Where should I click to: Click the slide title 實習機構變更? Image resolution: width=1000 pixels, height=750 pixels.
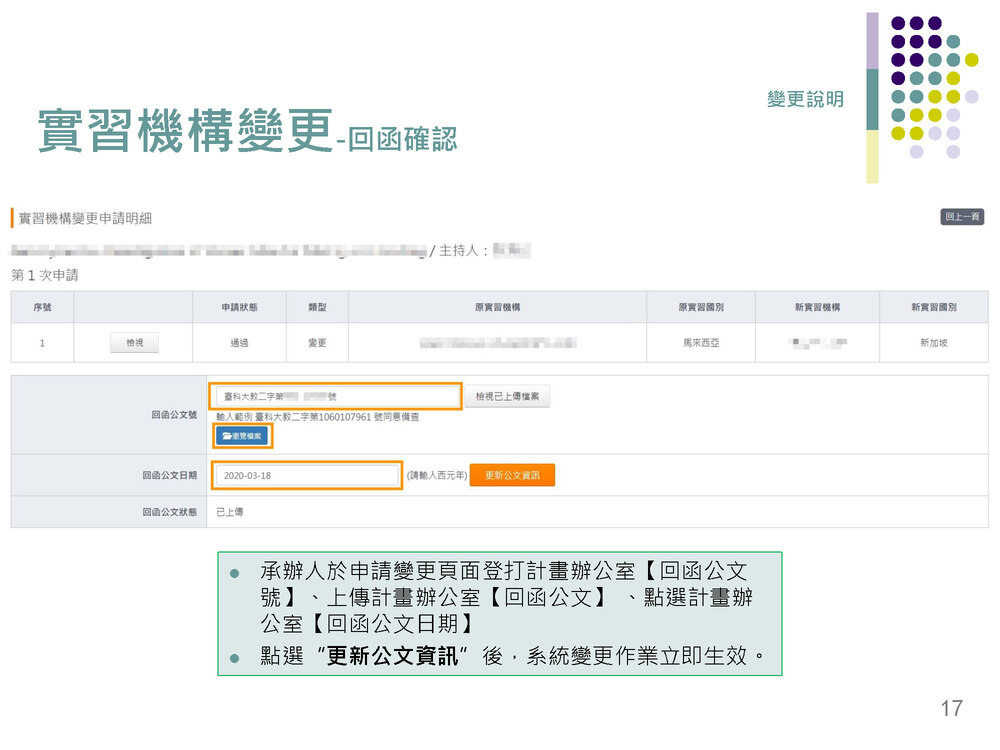(185, 131)
